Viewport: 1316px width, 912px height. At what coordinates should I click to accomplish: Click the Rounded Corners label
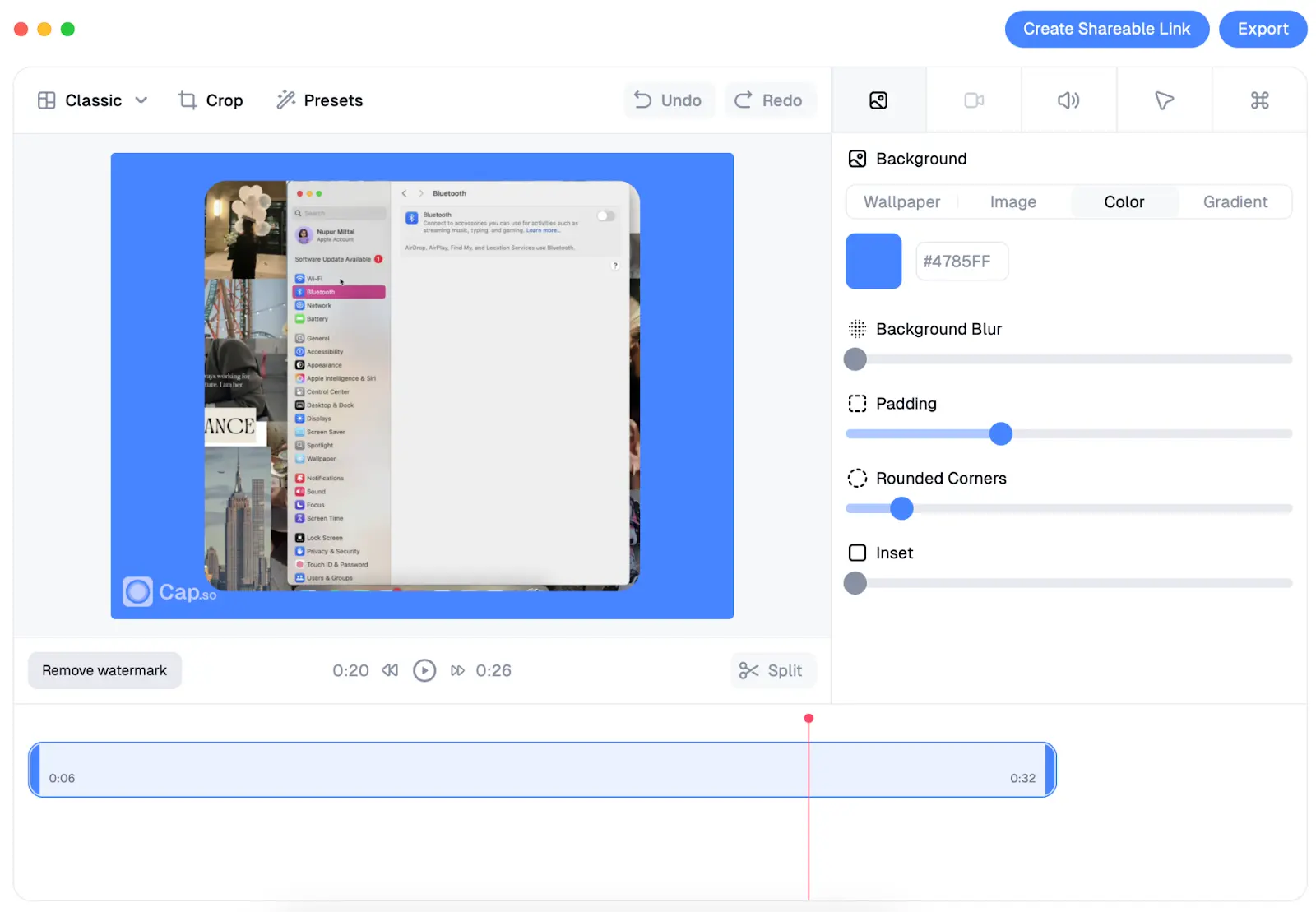point(941,479)
